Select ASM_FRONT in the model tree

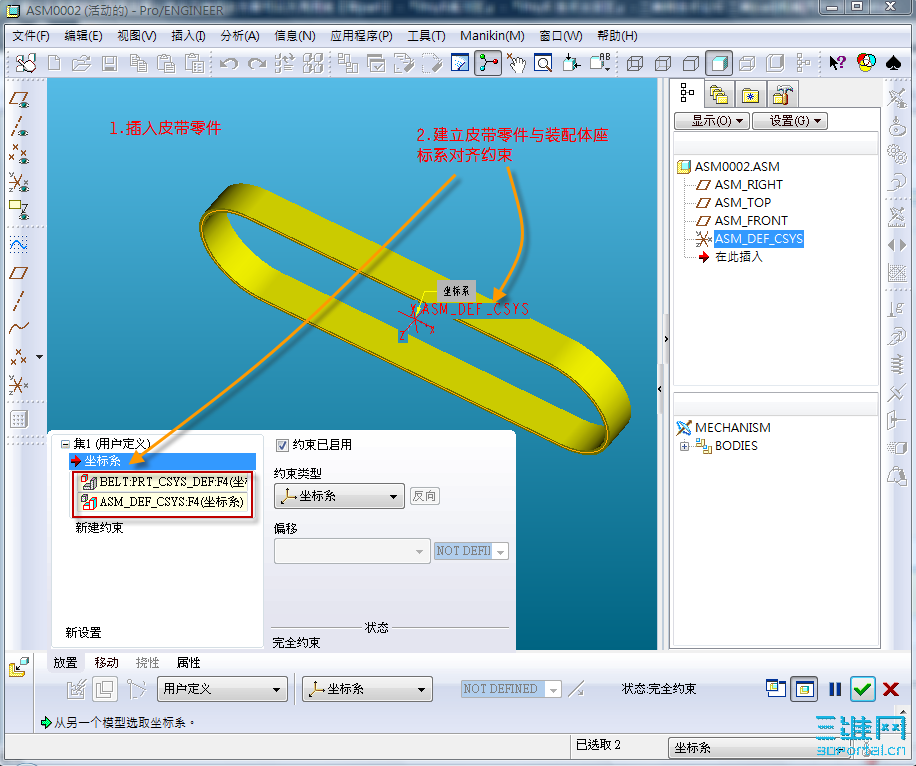(751, 221)
